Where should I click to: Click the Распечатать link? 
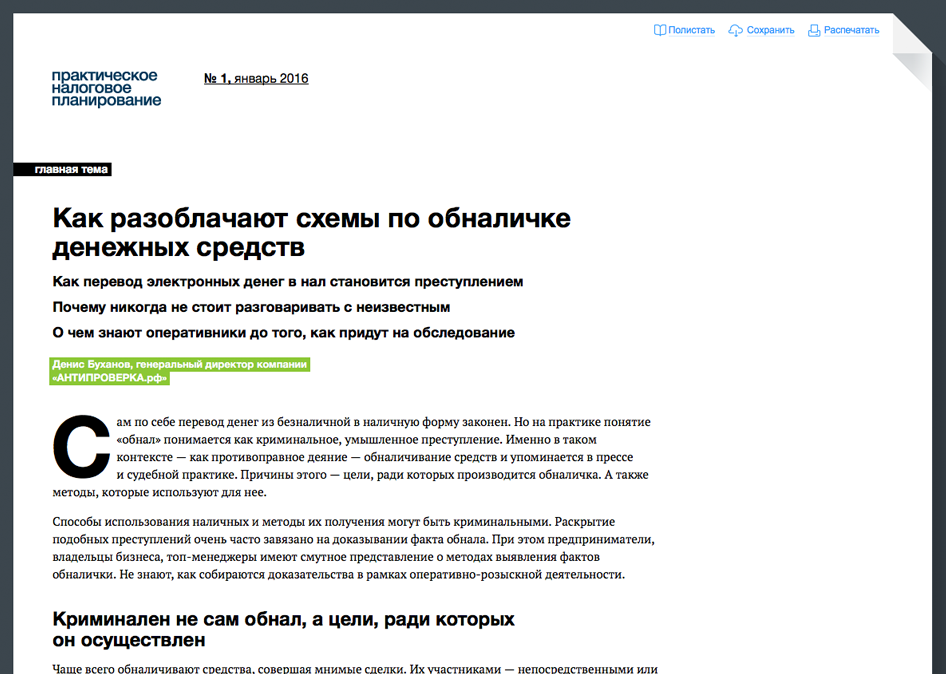pos(852,30)
